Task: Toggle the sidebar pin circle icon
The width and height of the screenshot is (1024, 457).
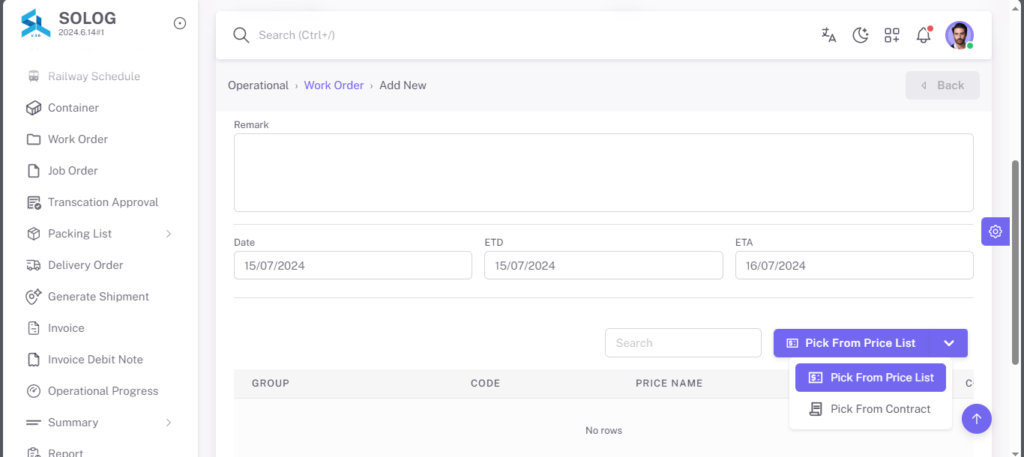Action: tap(180, 24)
